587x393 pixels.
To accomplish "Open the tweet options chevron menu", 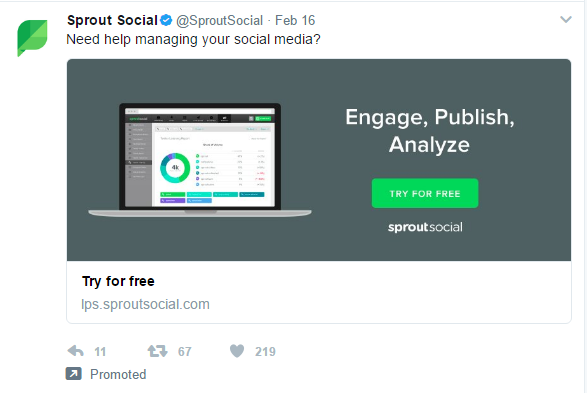I will (566, 19).
